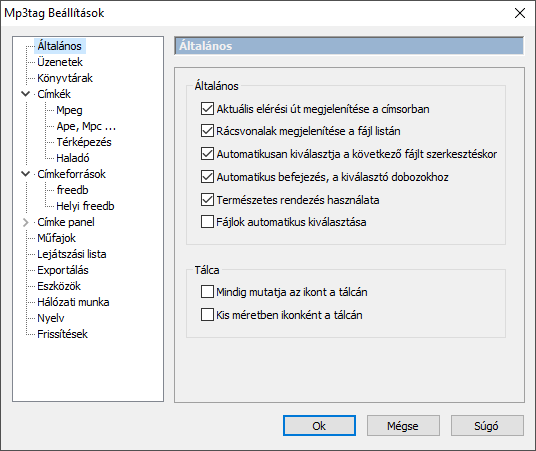This screenshot has width=536, height=451.
Task: Toggle 'Aktuális elérési út megjelenítése a címsorban' checkbox
Action: (207, 109)
